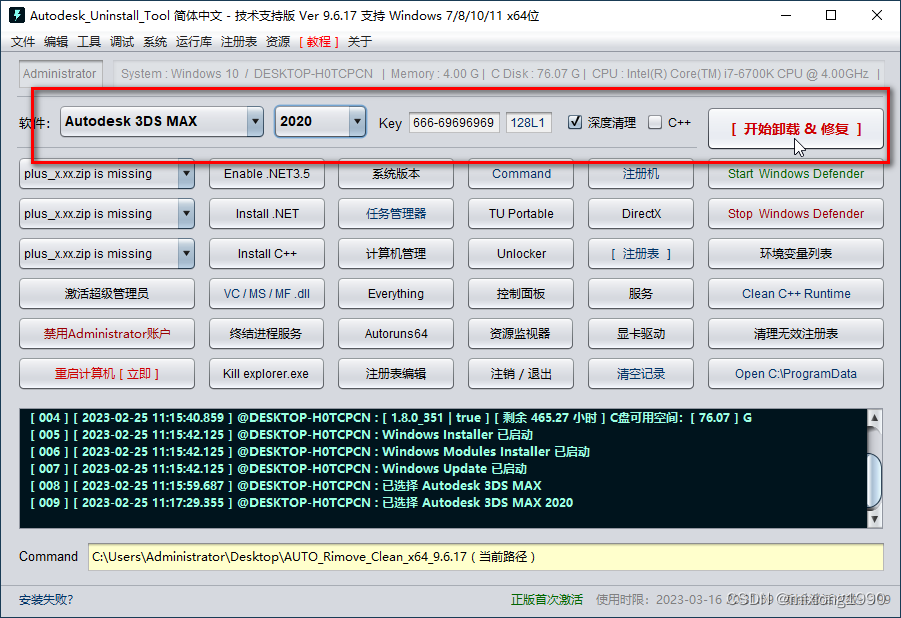Click the DirectX button
Screen dimensions: 901x618
[x=641, y=214]
